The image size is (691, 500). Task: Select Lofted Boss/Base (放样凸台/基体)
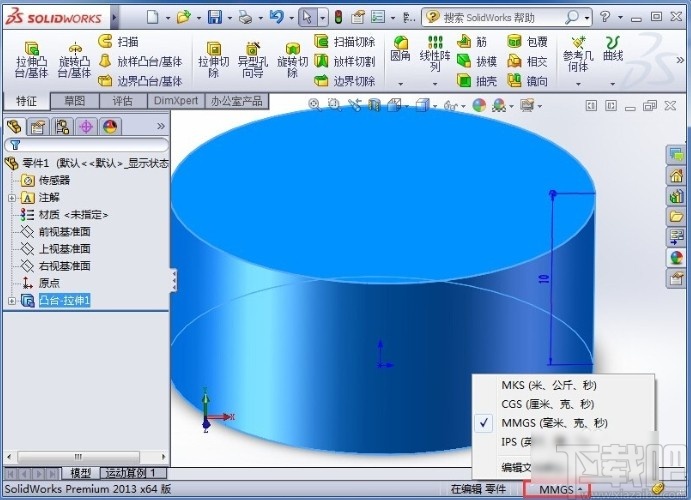pyautogui.click(x=140, y=61)
